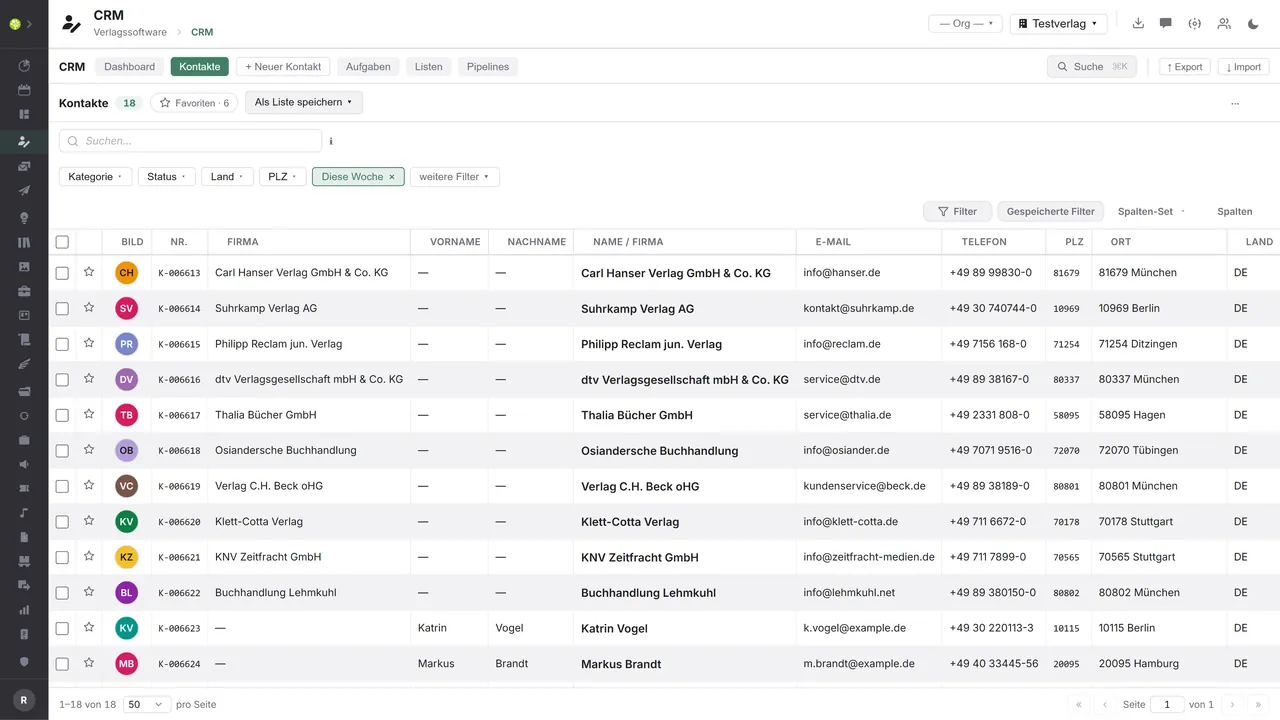Open the three-dots menu of the contacts panel

(1235, 103)
